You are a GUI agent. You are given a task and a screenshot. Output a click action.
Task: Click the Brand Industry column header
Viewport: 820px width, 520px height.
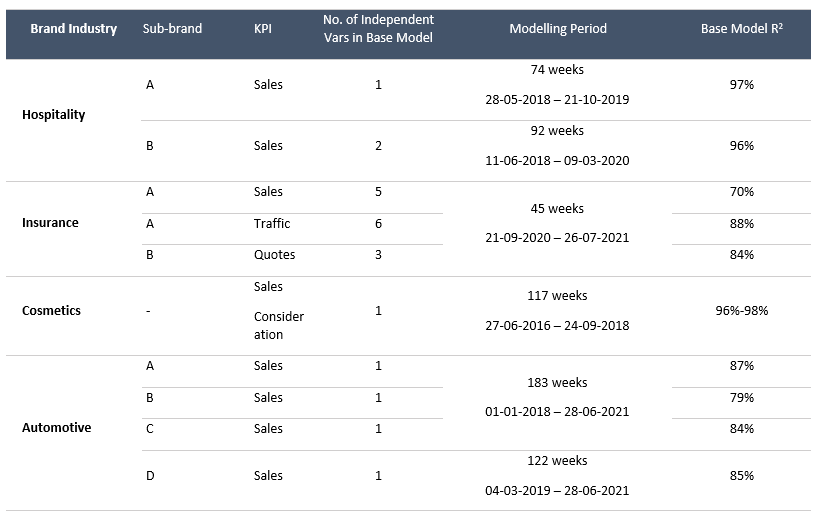click(73, 29)
